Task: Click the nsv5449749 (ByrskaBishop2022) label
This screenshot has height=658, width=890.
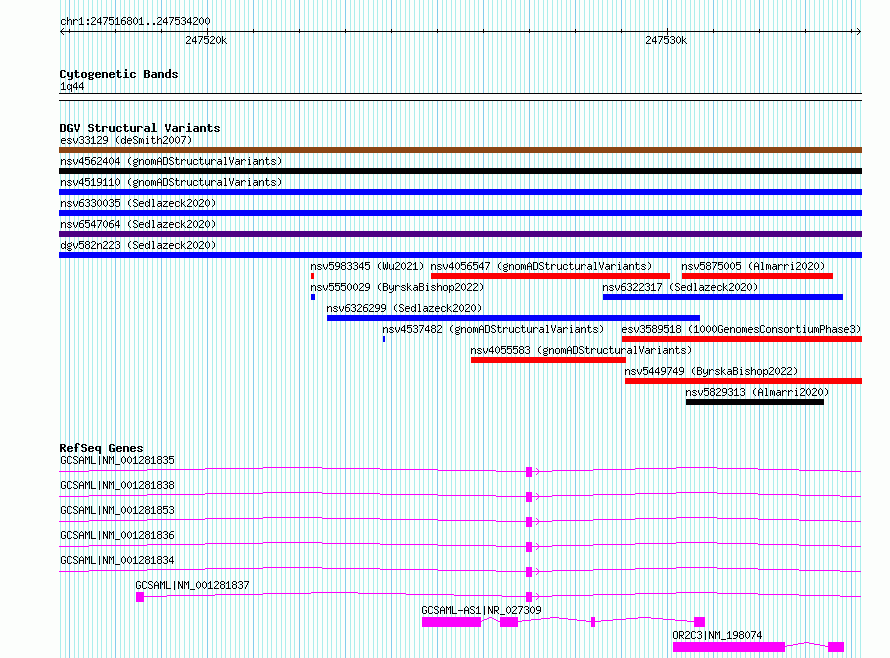Action: pyautogui.click(x=711, y=371)
